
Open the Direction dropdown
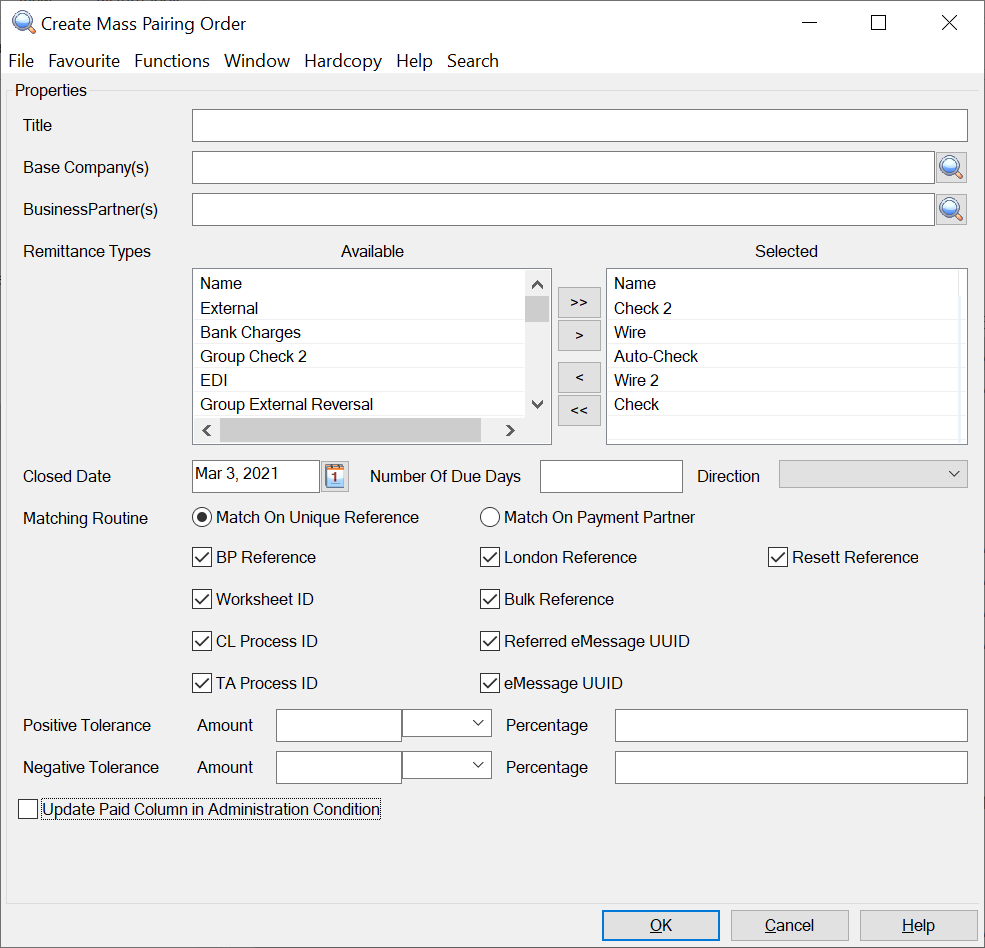[872, 475]
